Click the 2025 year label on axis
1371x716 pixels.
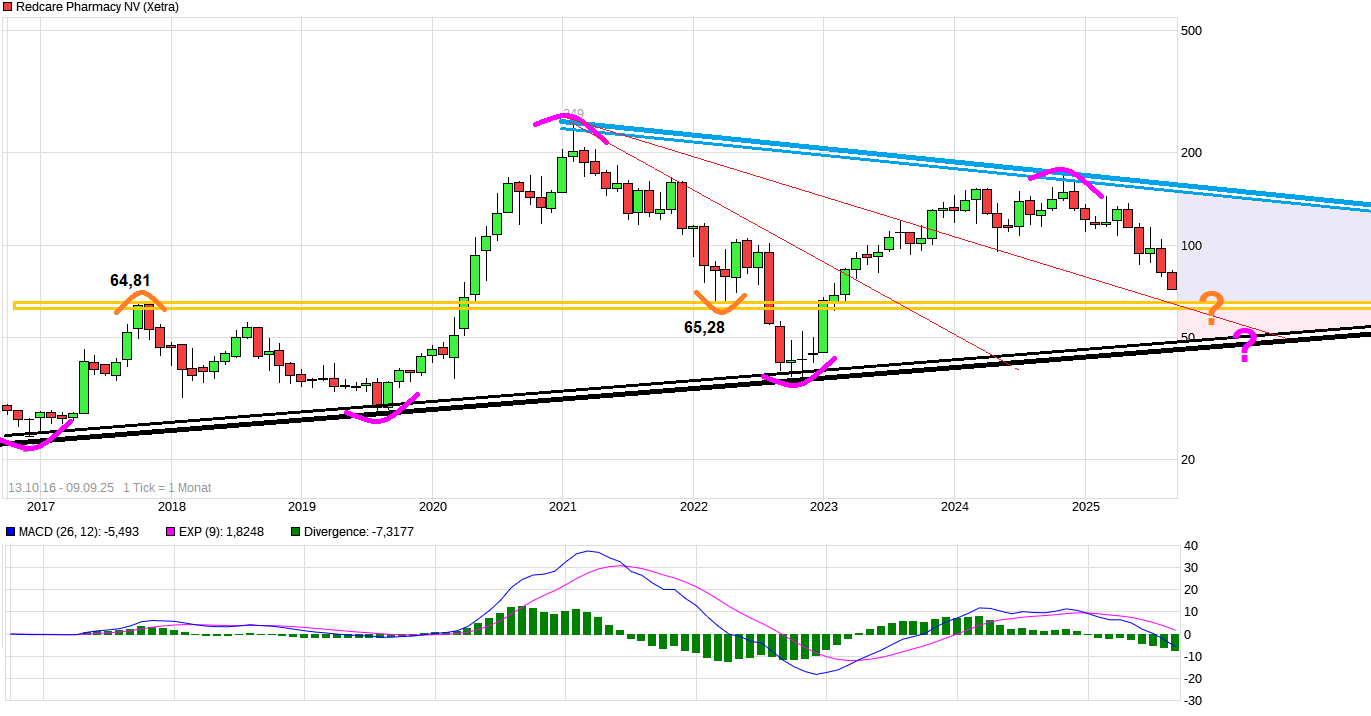(1084, 507)
